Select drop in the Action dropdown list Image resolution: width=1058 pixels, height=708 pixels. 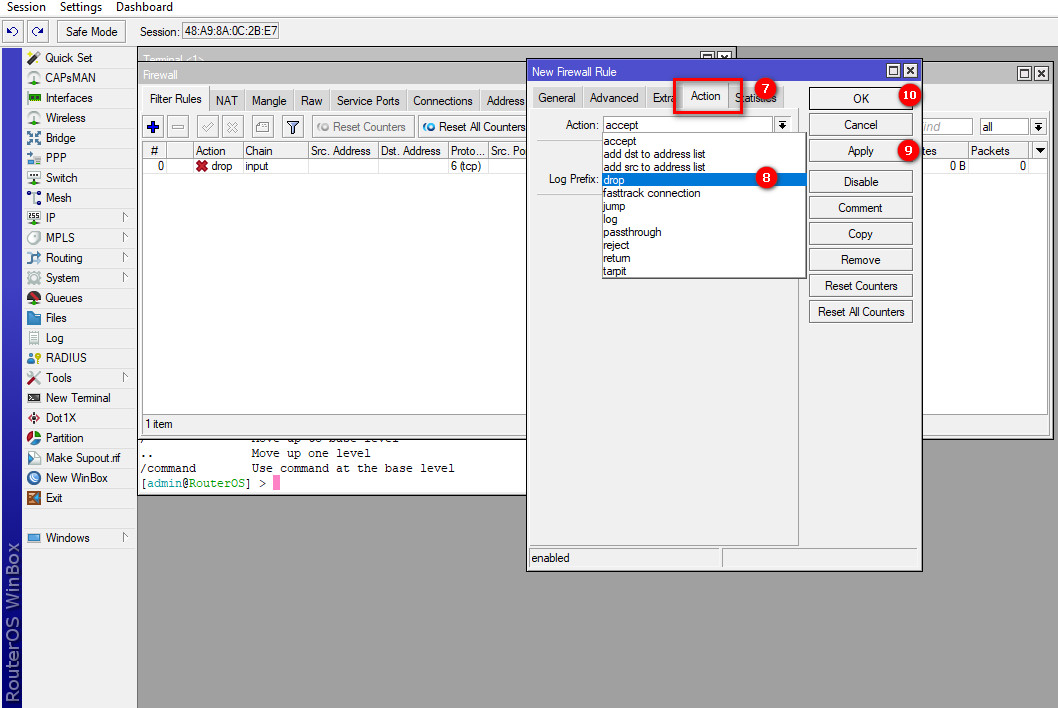(x=614, y=180)
